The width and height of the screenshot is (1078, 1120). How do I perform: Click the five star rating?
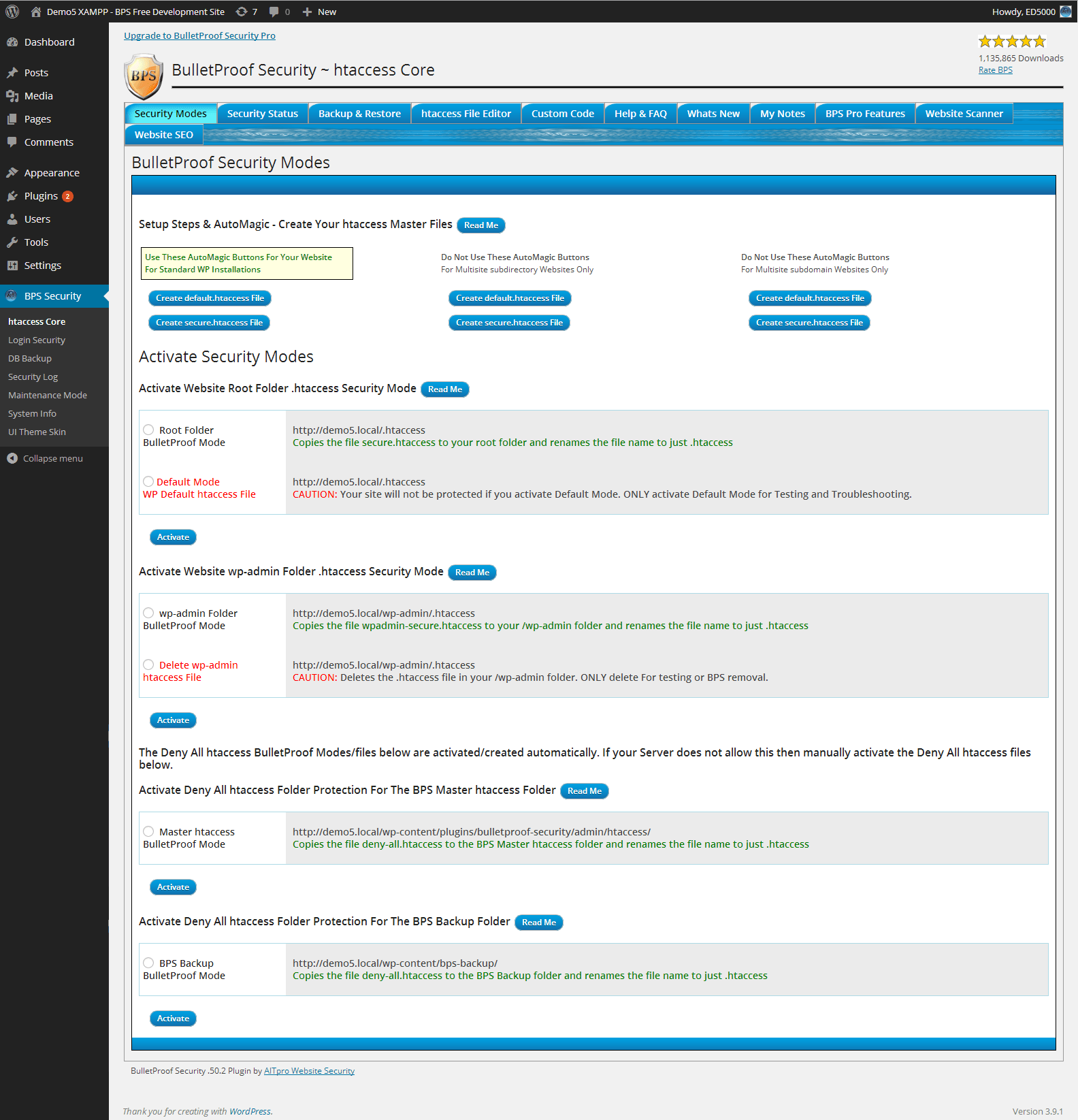[1012, 42]
